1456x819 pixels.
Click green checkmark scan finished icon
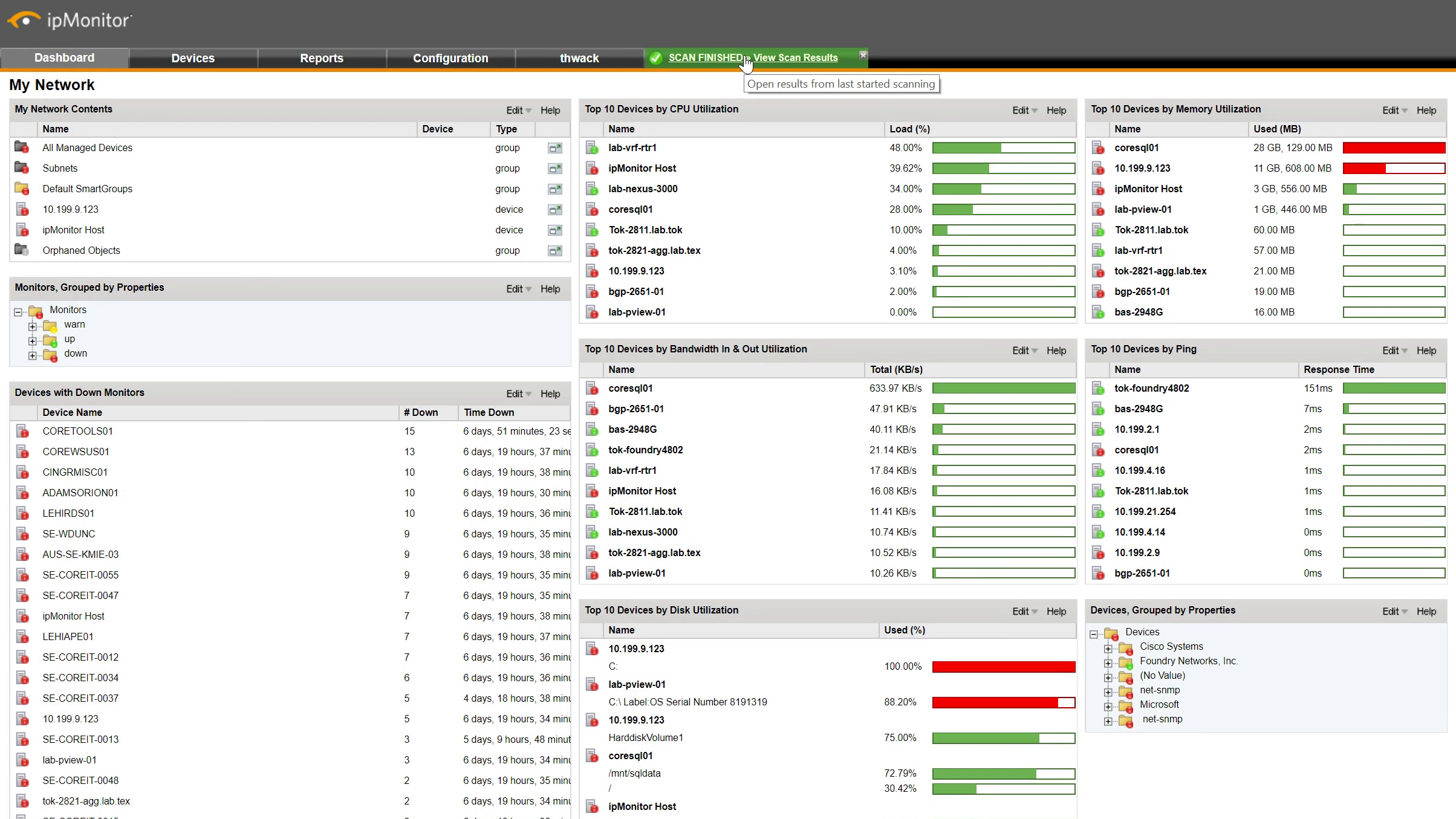pyautogui.click(x=655, y=58)
